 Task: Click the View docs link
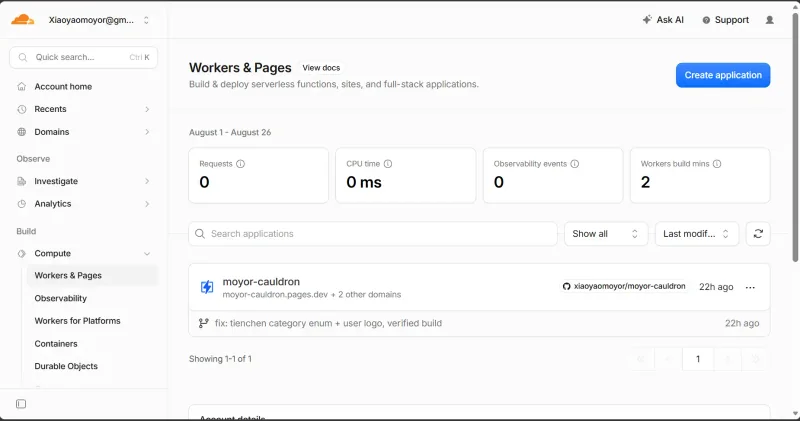(321, 68)
